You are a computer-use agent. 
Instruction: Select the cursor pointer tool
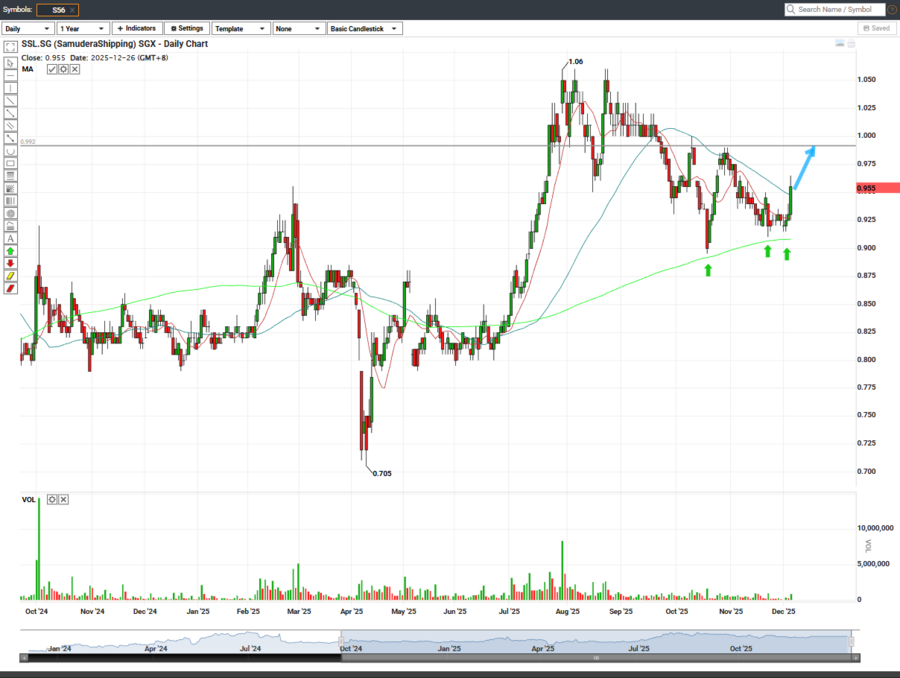[10, 62]
